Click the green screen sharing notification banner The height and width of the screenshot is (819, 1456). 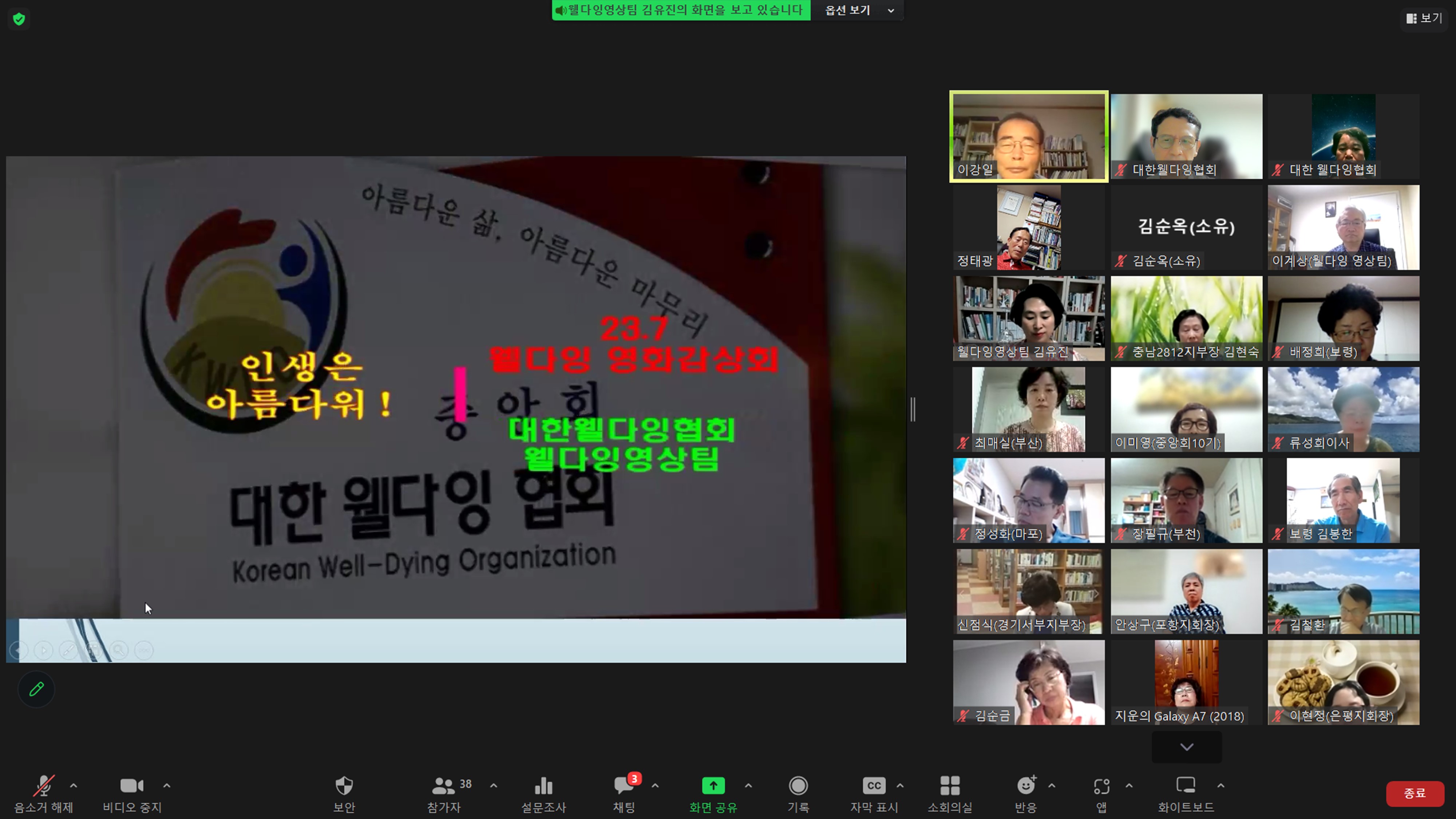coord(681,10)
